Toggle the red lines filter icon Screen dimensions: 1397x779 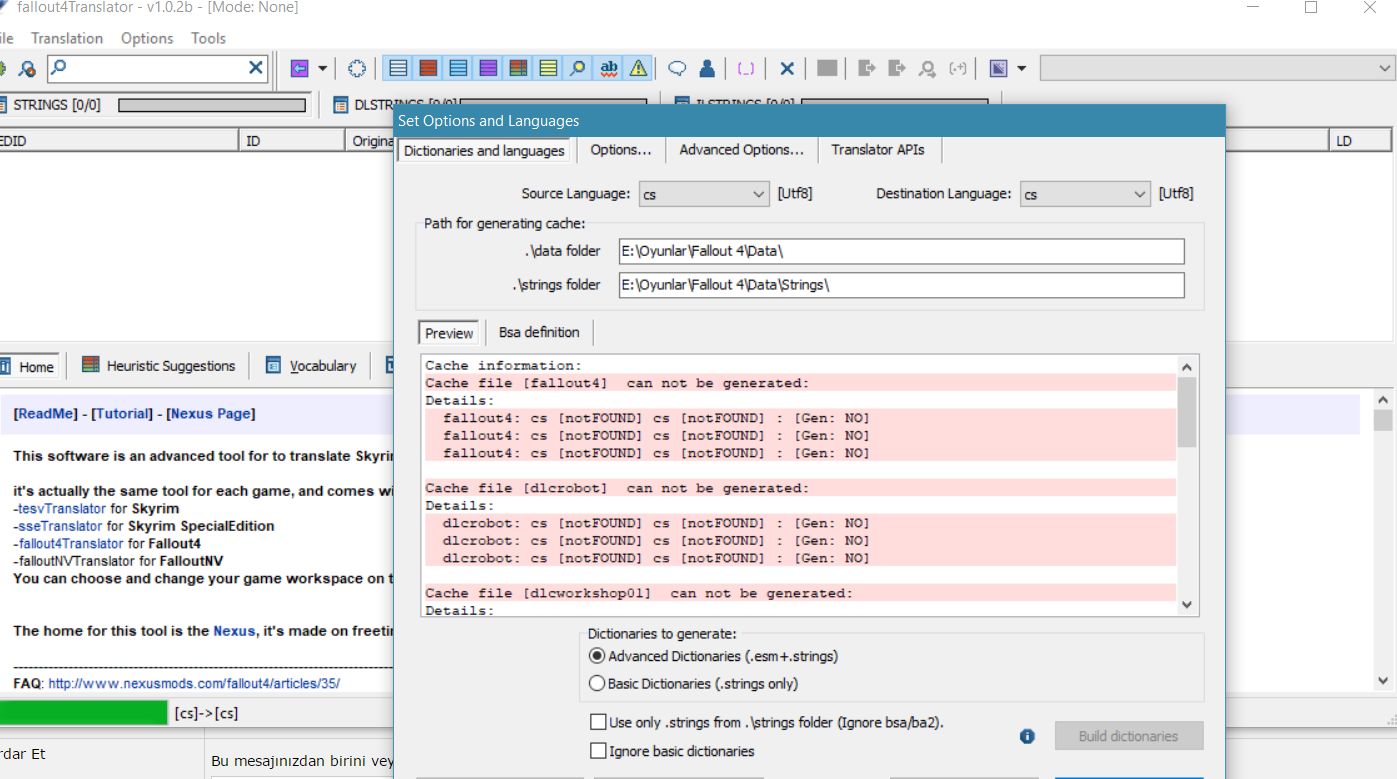[428, 68]
